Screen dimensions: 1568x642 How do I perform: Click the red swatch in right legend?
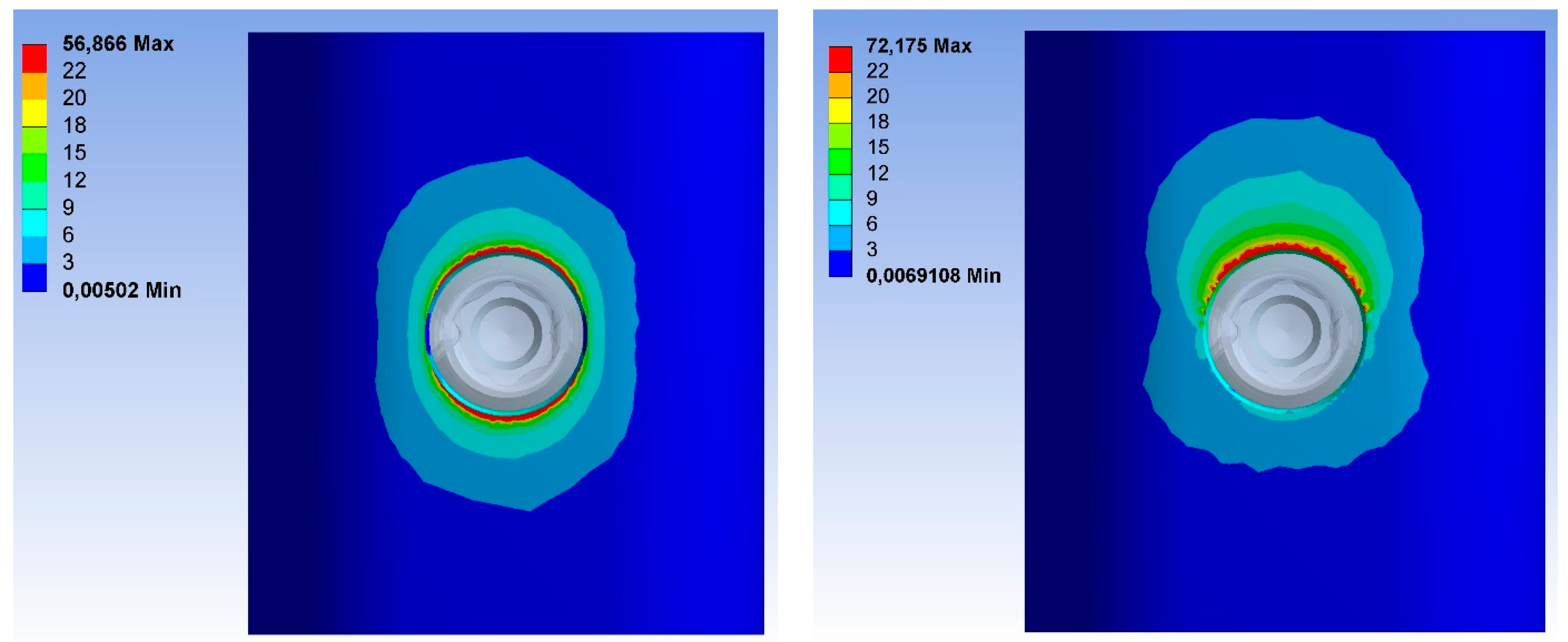[x=840, y=60]
